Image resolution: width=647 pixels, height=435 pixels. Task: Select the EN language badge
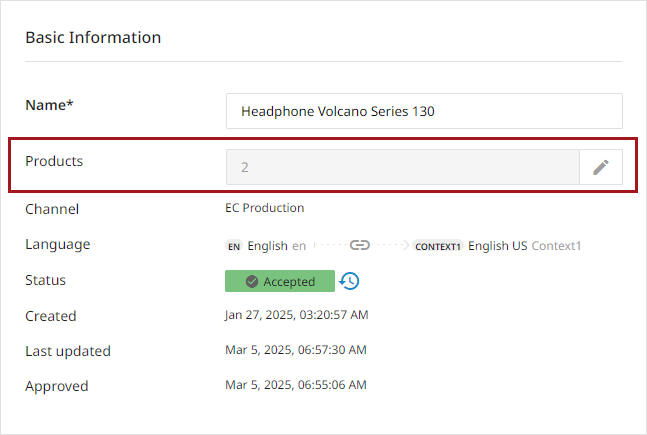234,246
